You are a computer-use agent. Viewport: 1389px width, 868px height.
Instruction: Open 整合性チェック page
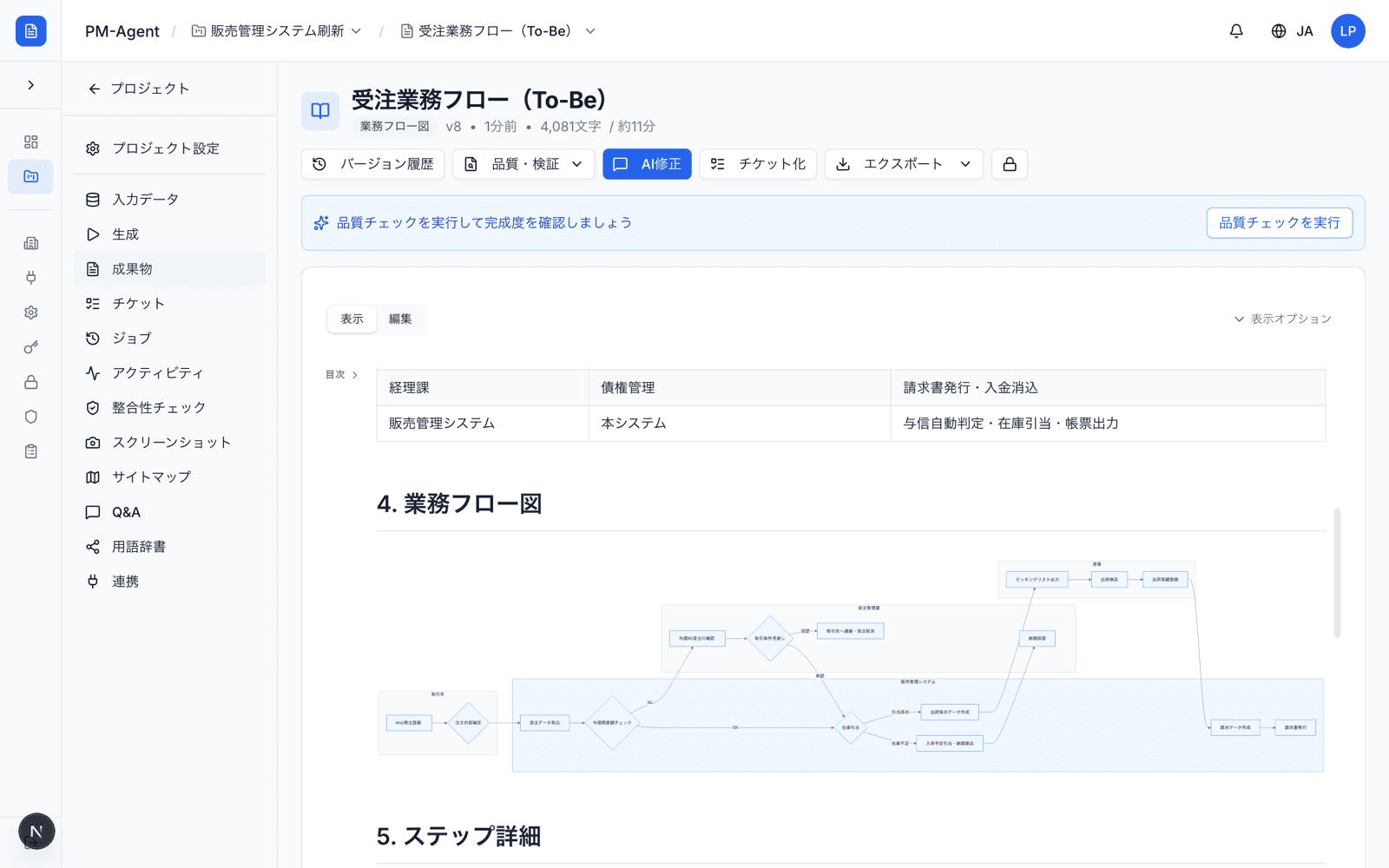tap(169, 408)
